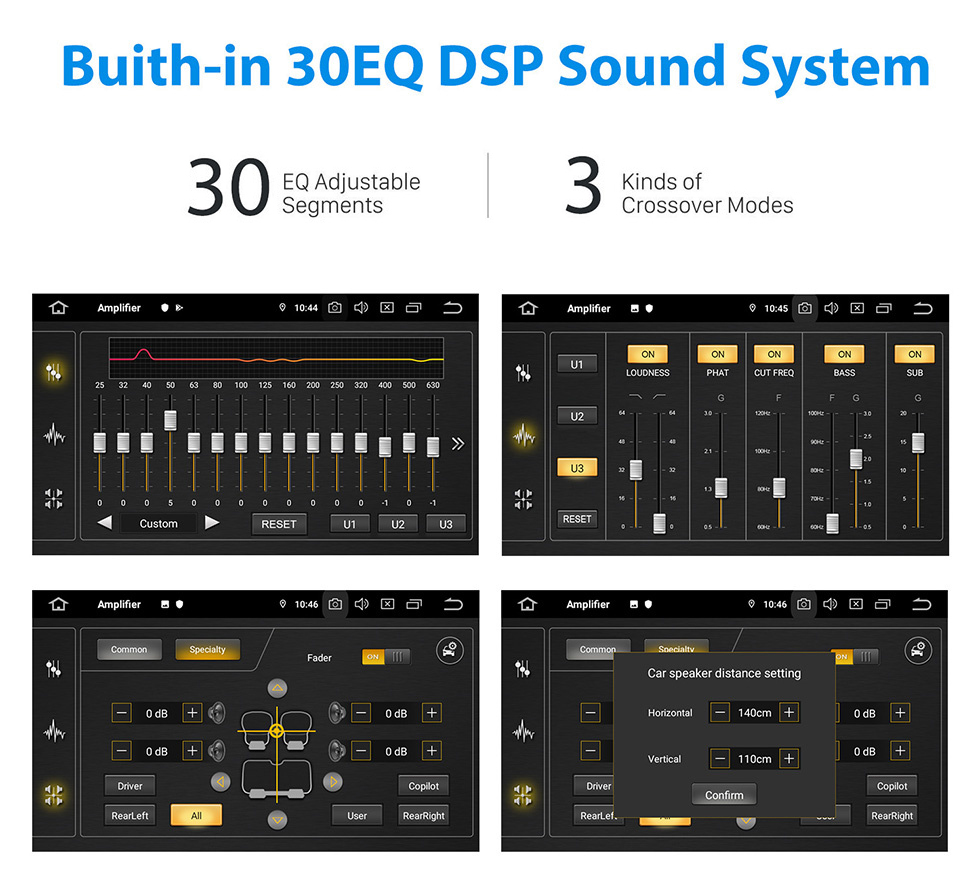
Task: Tap home icon in fader screen
Action: (x=58, y=604)
